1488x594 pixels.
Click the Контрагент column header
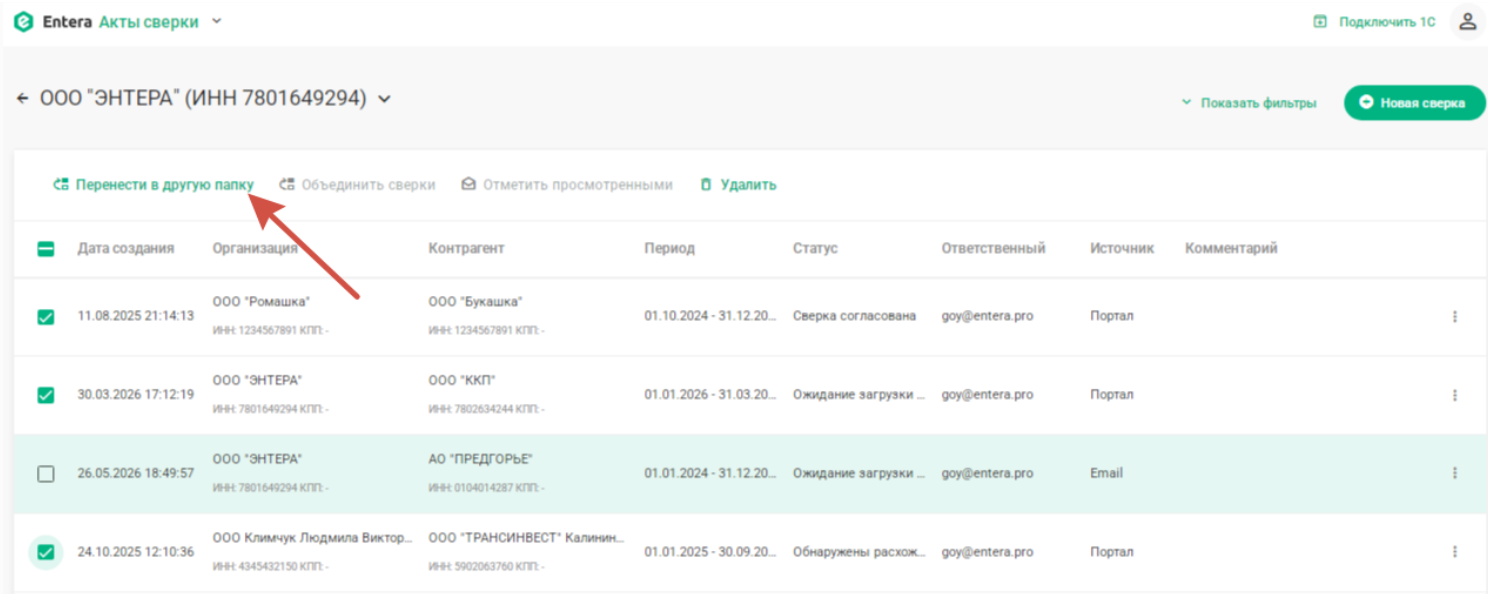[x=467, y=248]
